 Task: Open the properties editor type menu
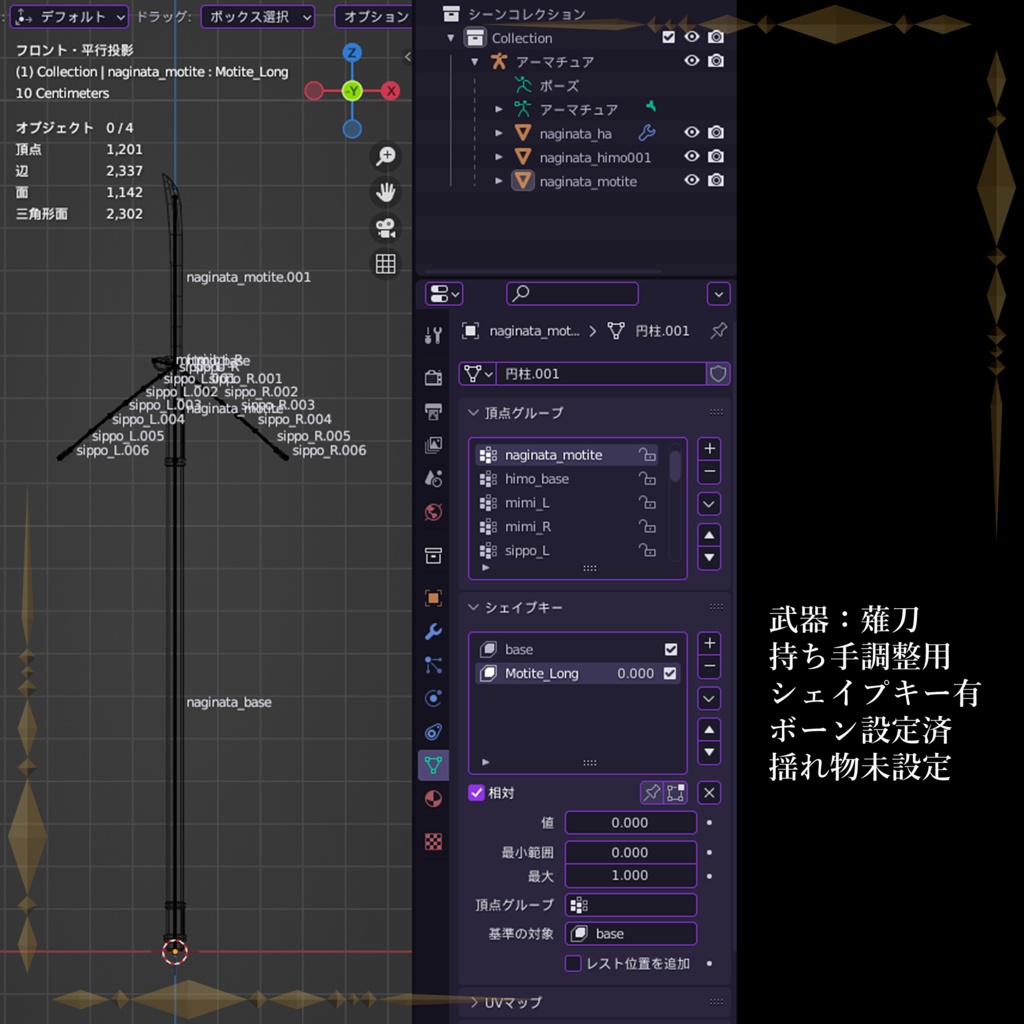[444, 294]
